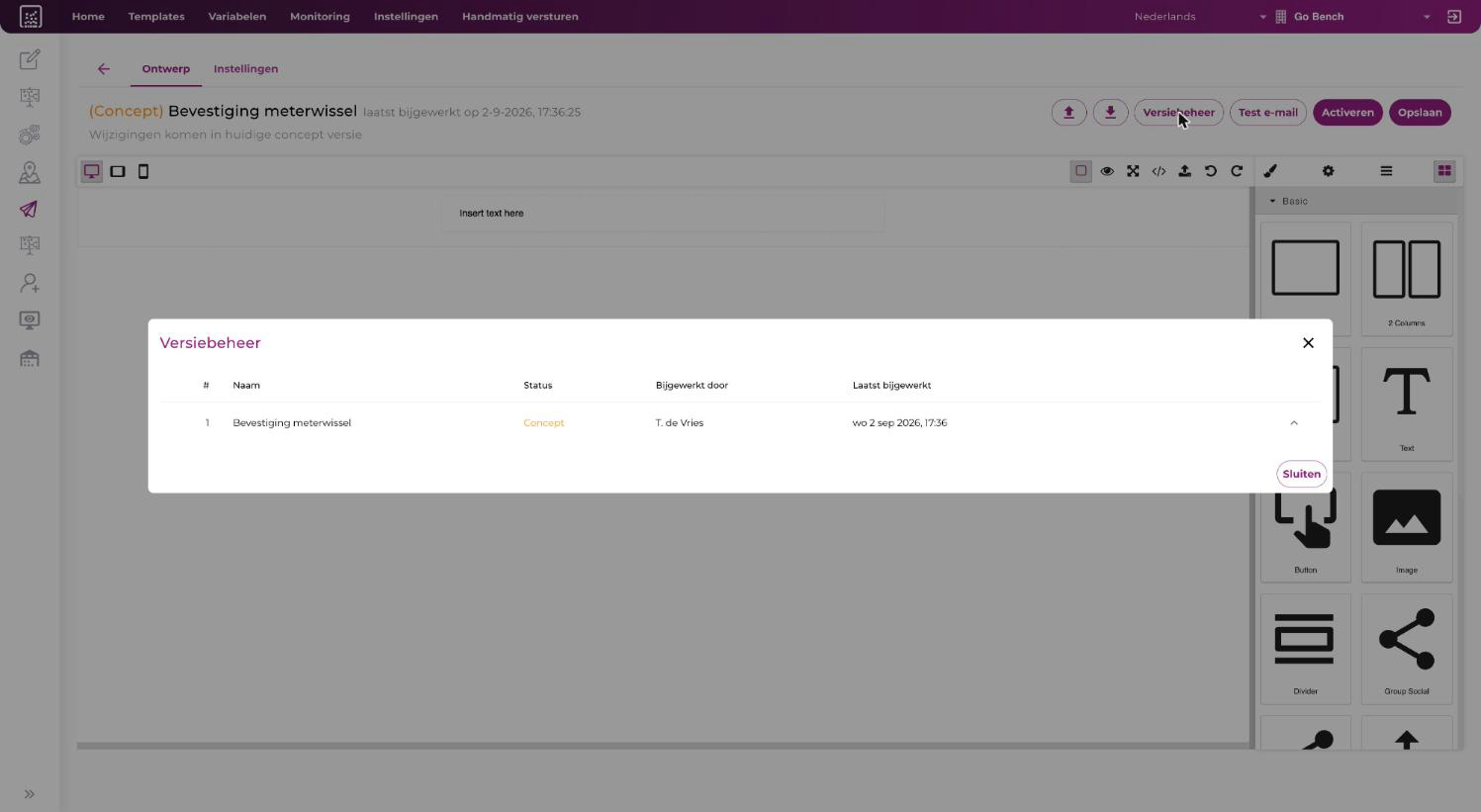Click T. de Vries cell
Viewport: 1481px width, 812px height.
click(x=680, y=423)
